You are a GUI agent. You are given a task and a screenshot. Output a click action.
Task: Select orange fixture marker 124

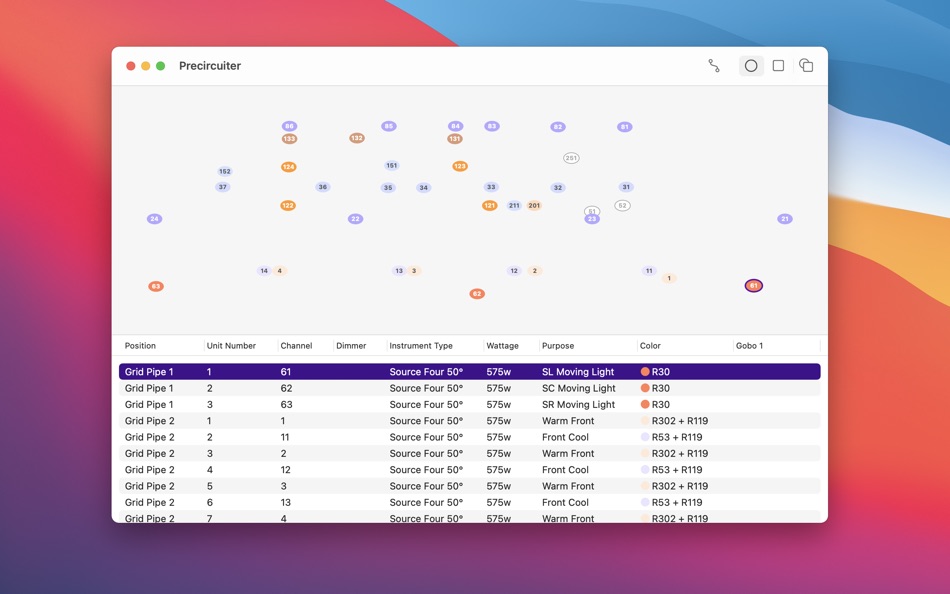point(288,167)
